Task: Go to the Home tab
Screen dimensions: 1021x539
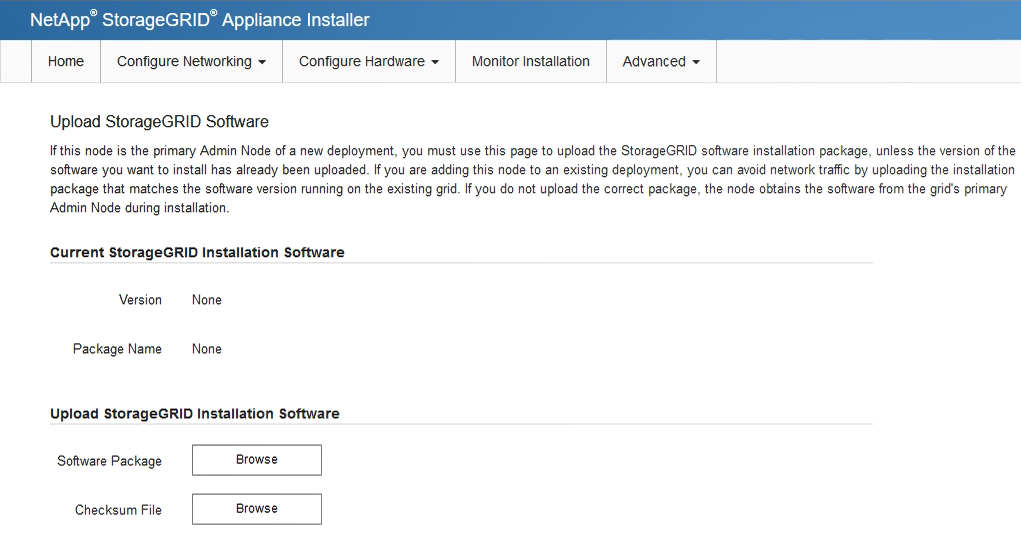Action: [66, 61]
